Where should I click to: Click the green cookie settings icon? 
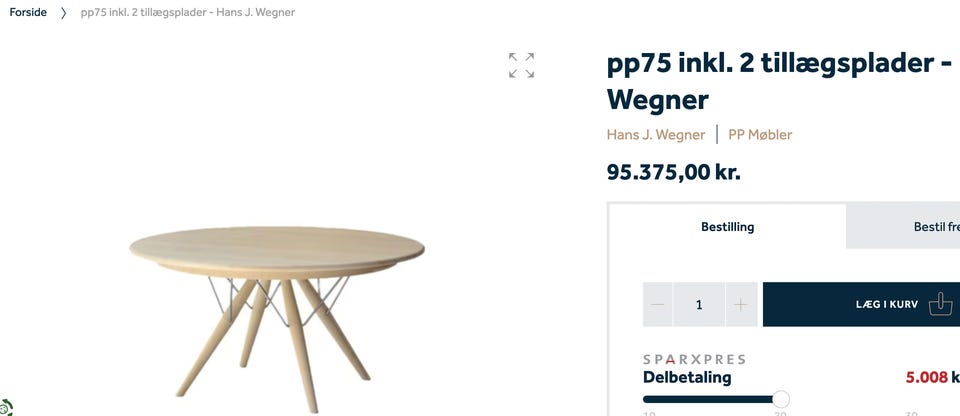6,407
